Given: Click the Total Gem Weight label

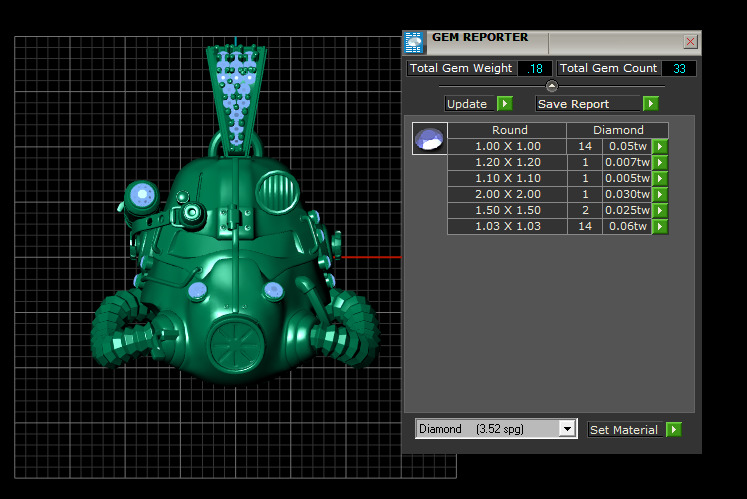Looking at the screenshot, I should (x=461, y=68).
